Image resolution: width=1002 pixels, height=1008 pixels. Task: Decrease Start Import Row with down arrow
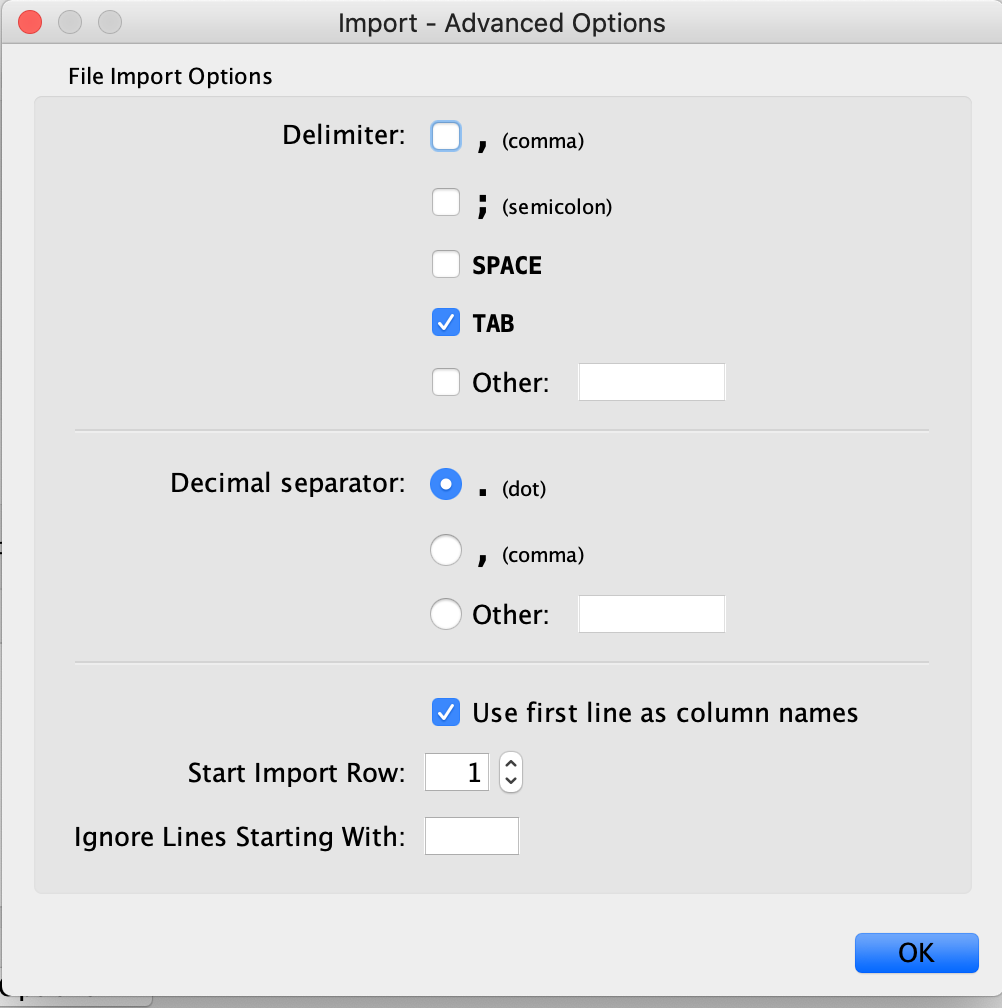point(511,781)
